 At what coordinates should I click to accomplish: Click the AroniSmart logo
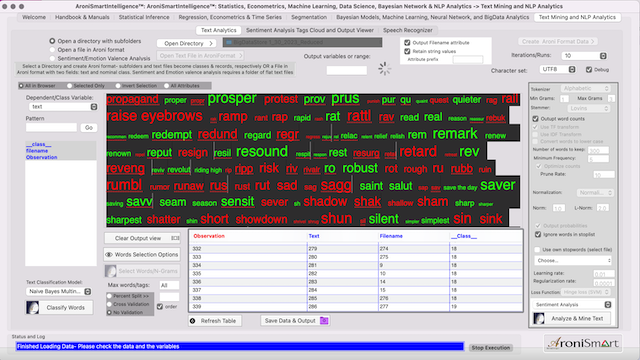point(583,343)
